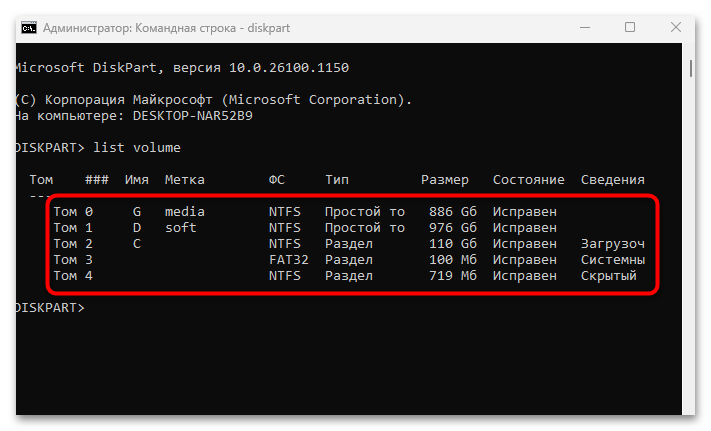Viewport: 711px width, 431px height.
Task: Click the '886 Gб' size value
Action: 453,212
